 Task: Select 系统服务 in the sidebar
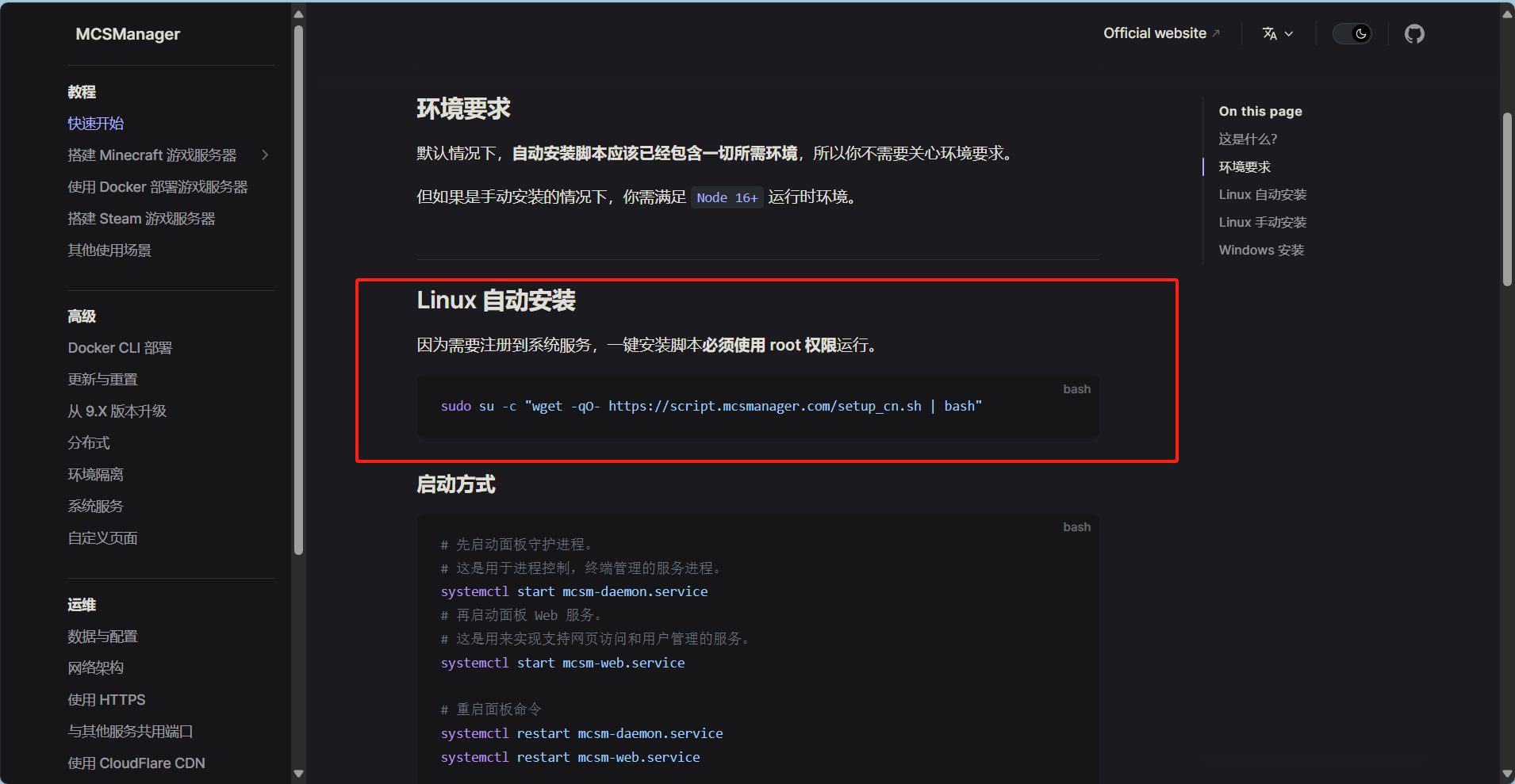[x=96, y=507]
